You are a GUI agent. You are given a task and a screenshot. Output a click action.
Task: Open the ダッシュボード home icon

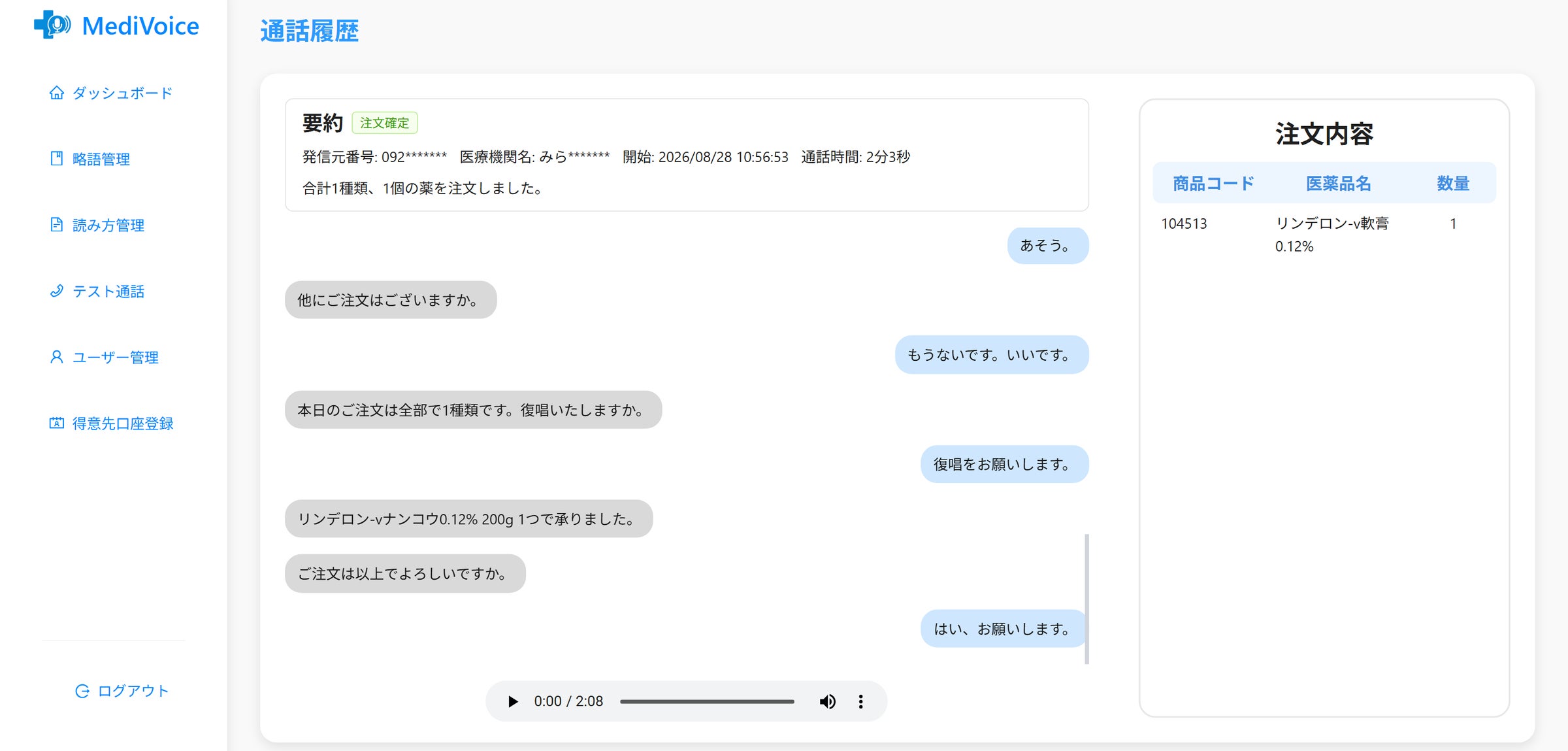pos(57,93)
